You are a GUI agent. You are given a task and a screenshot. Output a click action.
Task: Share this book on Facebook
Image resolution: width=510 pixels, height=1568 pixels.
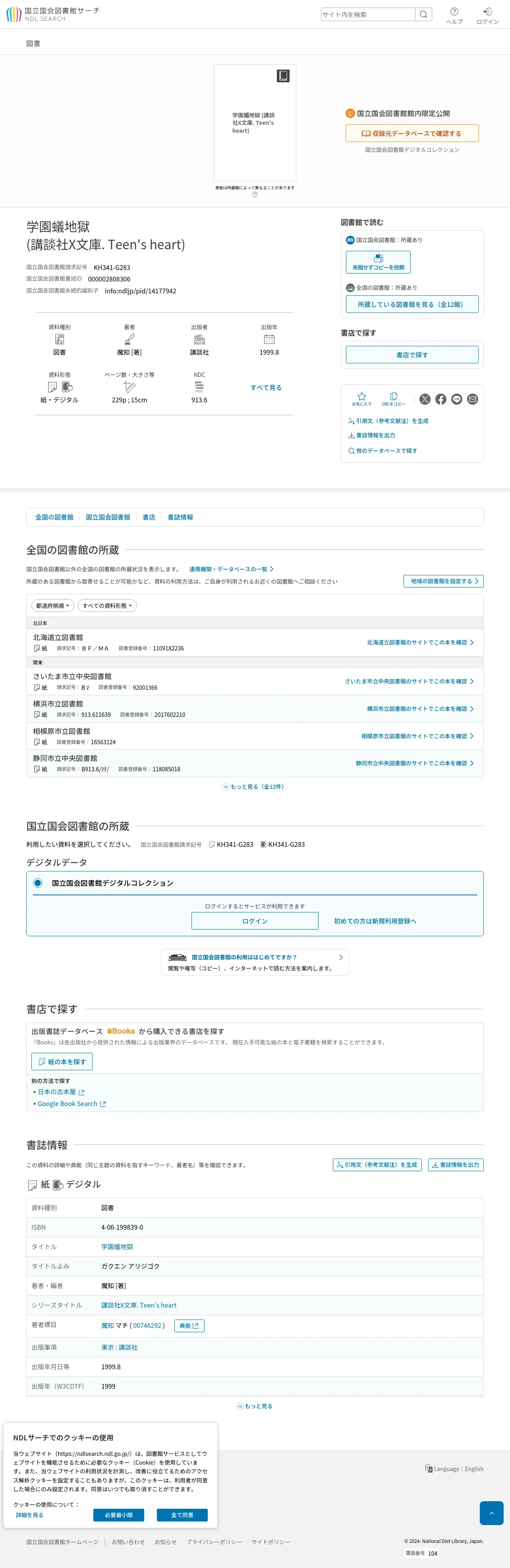point(441,399)
